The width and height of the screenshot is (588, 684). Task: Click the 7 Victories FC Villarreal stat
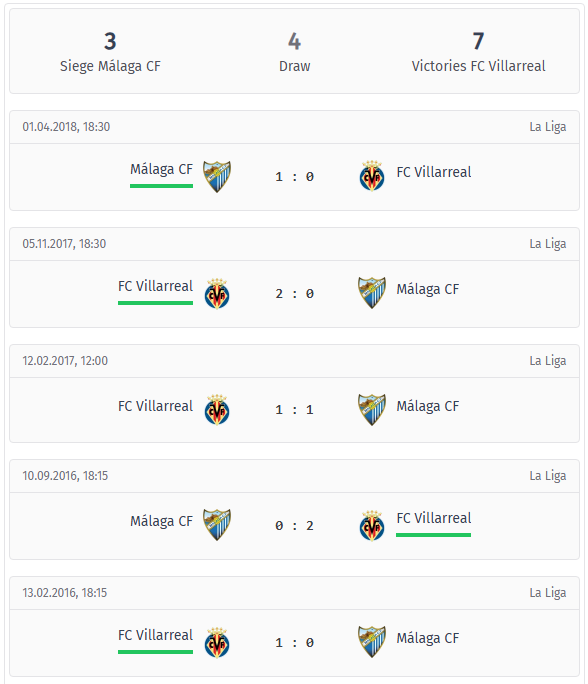tap(479, 52)
